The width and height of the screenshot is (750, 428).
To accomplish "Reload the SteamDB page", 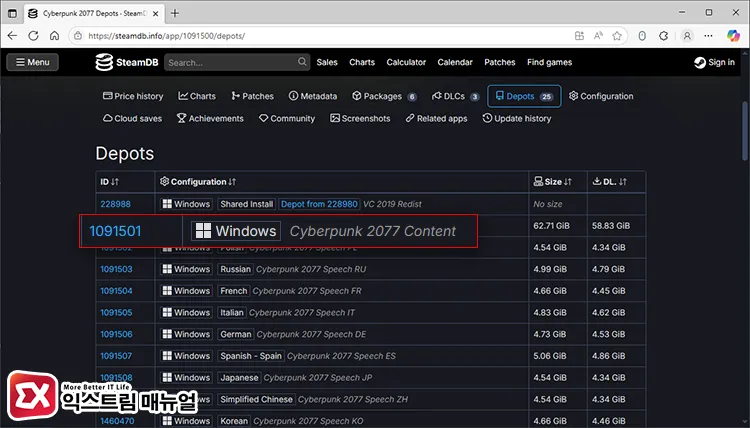I will pyautogui.click(x=33, y=36).
